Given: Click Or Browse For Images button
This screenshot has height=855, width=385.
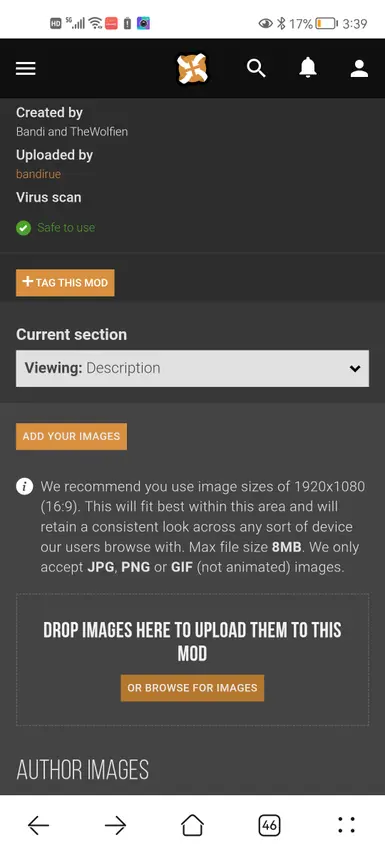Looking at the screenshot, I should [192, 688].
